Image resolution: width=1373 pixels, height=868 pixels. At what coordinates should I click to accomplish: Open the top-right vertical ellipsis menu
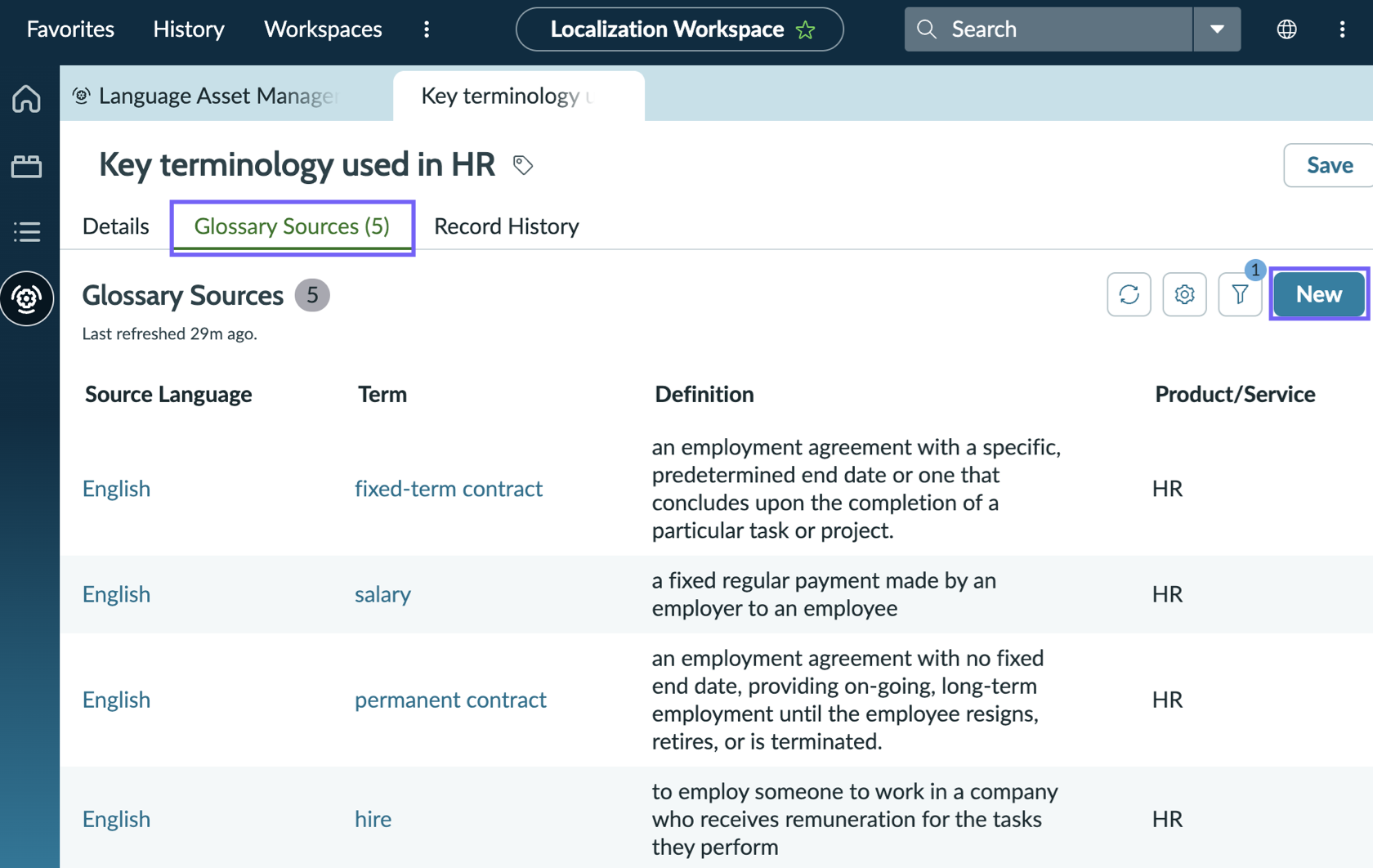1342,29
